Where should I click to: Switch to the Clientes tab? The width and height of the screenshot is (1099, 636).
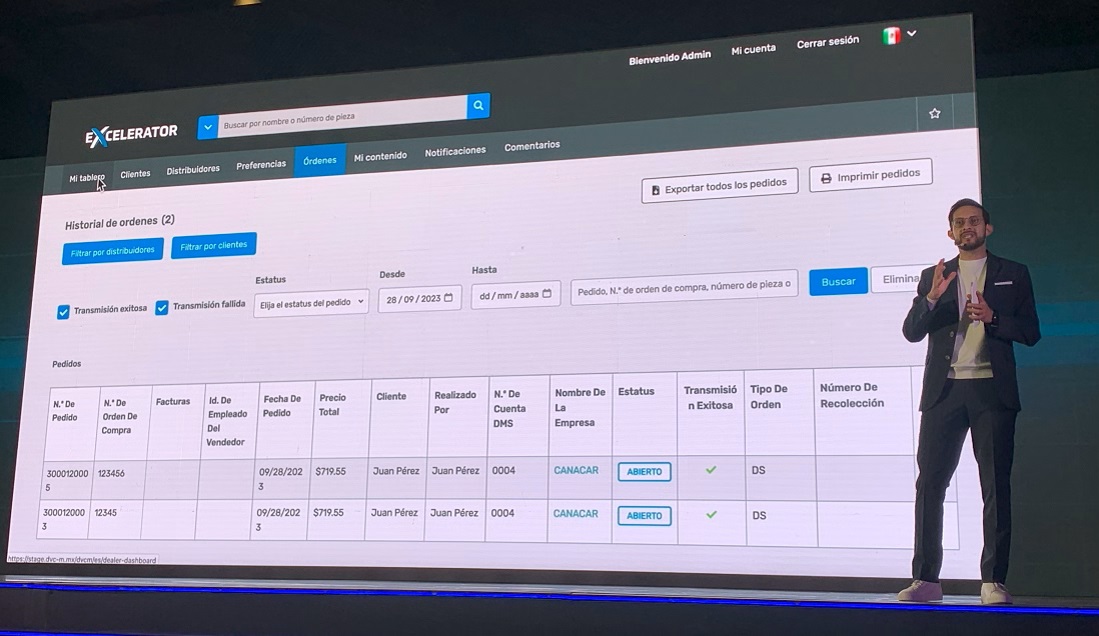135,174
